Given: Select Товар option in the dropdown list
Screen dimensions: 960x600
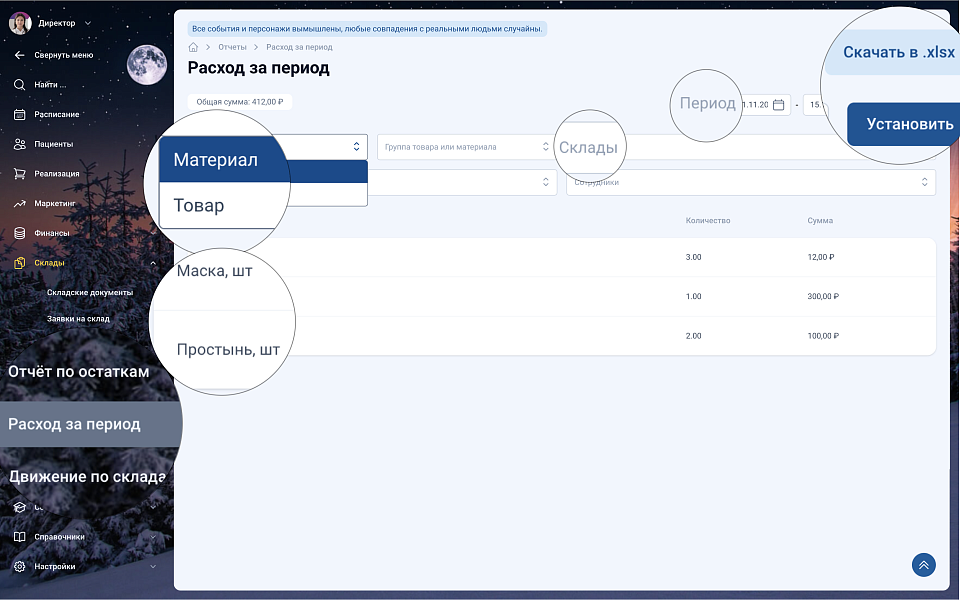Looking at the screenshot, I should pyautogui.click(x=199, y=205).
